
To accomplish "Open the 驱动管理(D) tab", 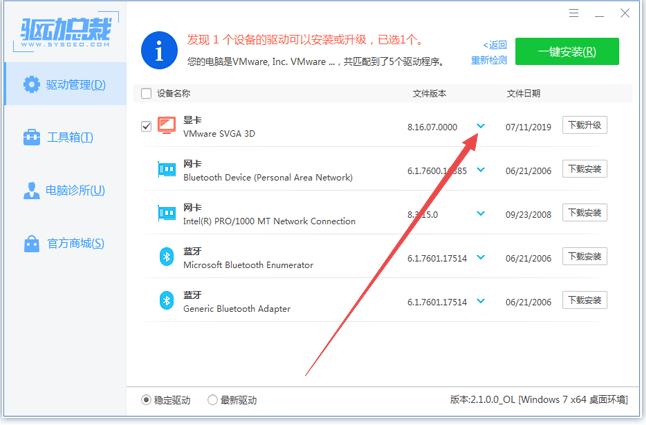I will (x=65, y=84).
